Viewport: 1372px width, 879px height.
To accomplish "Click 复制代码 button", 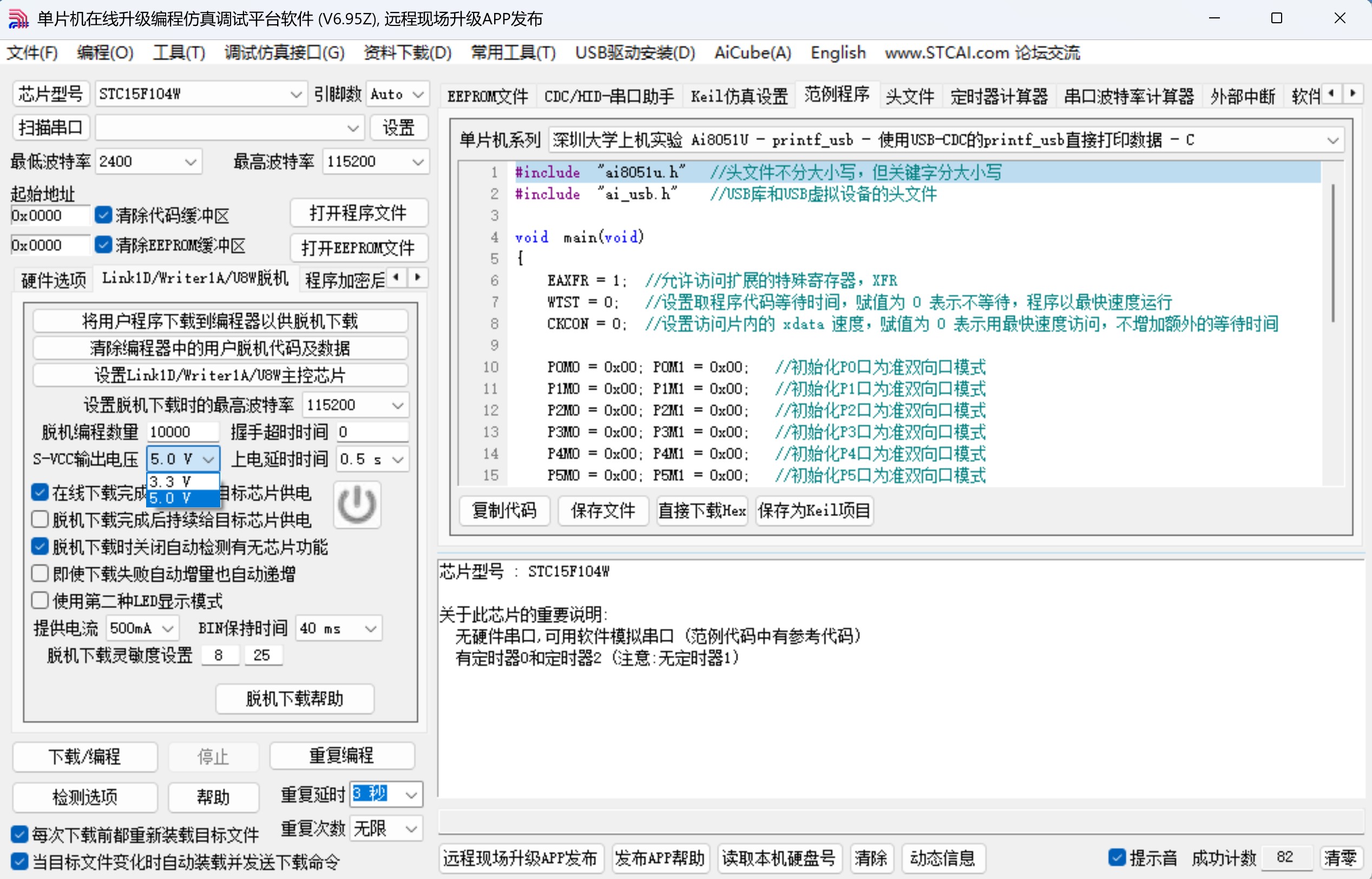I will [505, 510].
